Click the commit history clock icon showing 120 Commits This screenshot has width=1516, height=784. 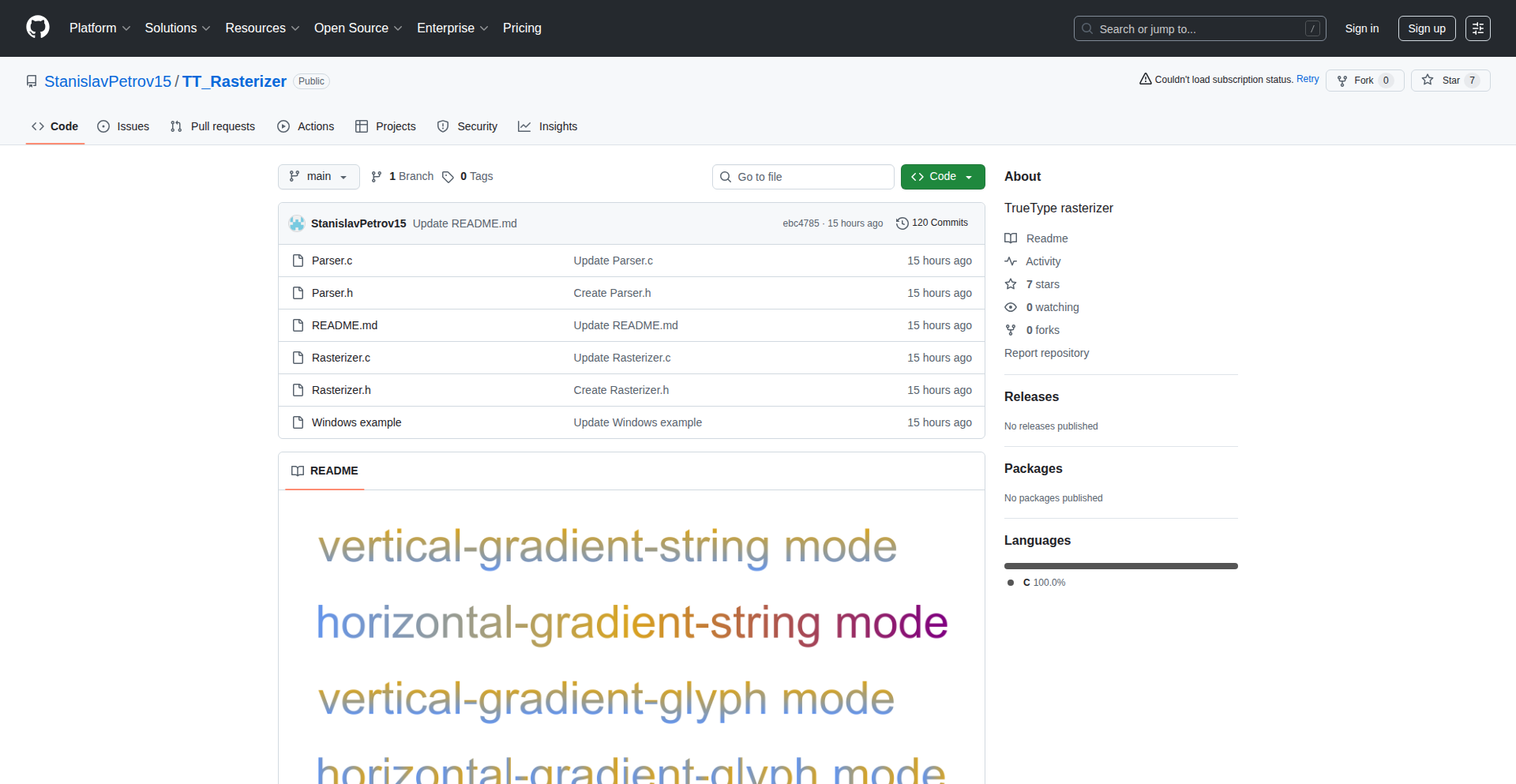tap(903, 223)
